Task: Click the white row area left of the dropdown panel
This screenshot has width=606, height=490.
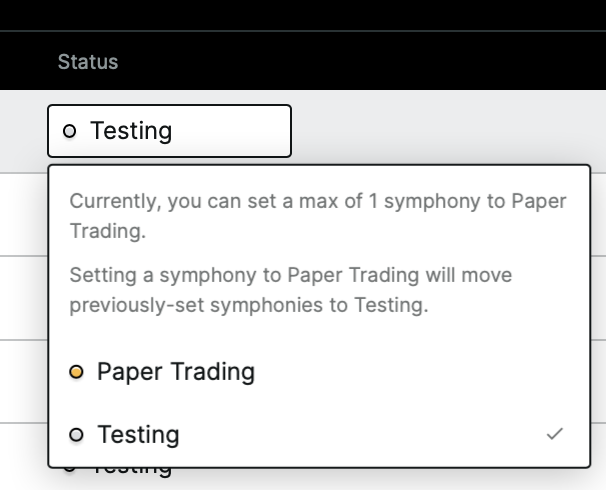Action: [x=22, y=300]
